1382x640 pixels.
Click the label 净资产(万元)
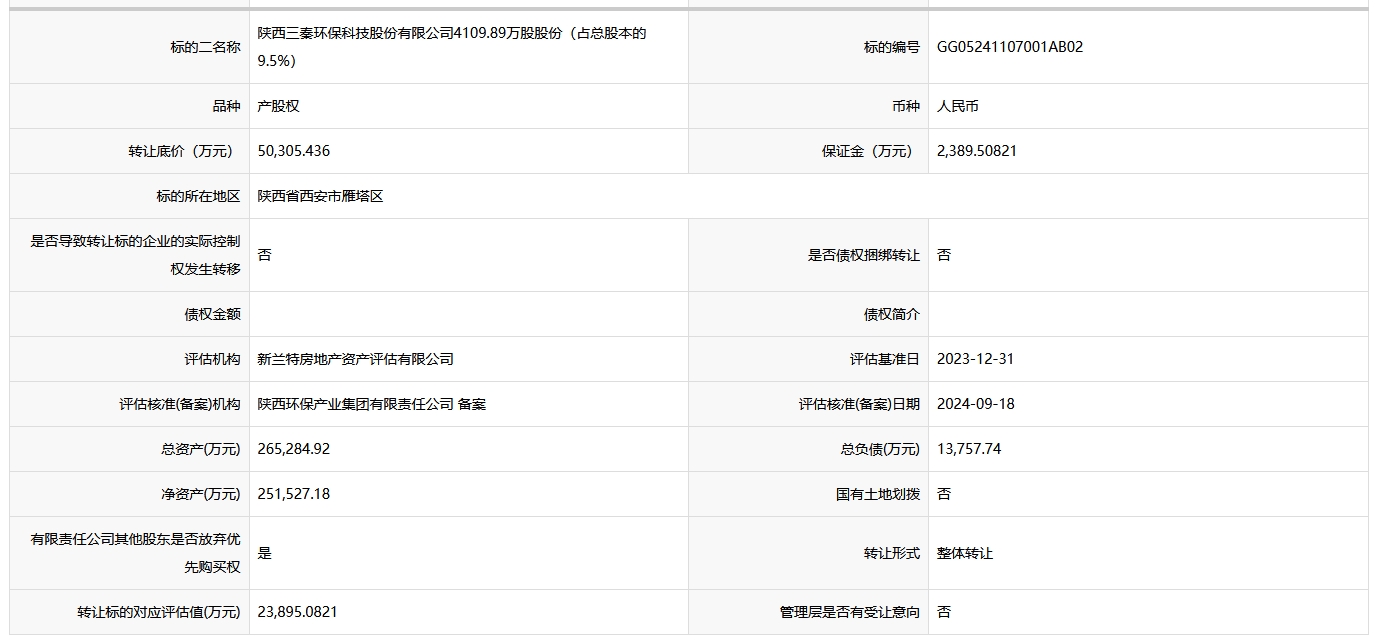point(201,494)
